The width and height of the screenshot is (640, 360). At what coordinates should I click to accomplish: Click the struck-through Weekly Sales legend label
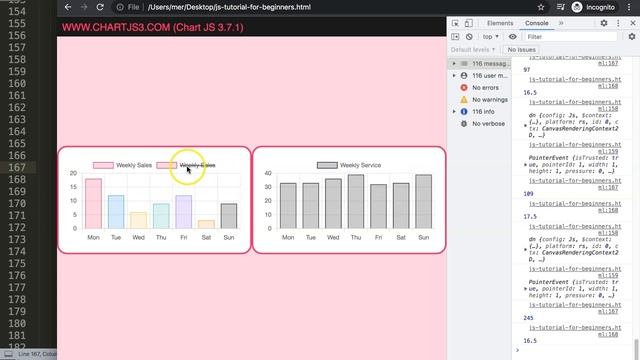click(x=198, y=165)
